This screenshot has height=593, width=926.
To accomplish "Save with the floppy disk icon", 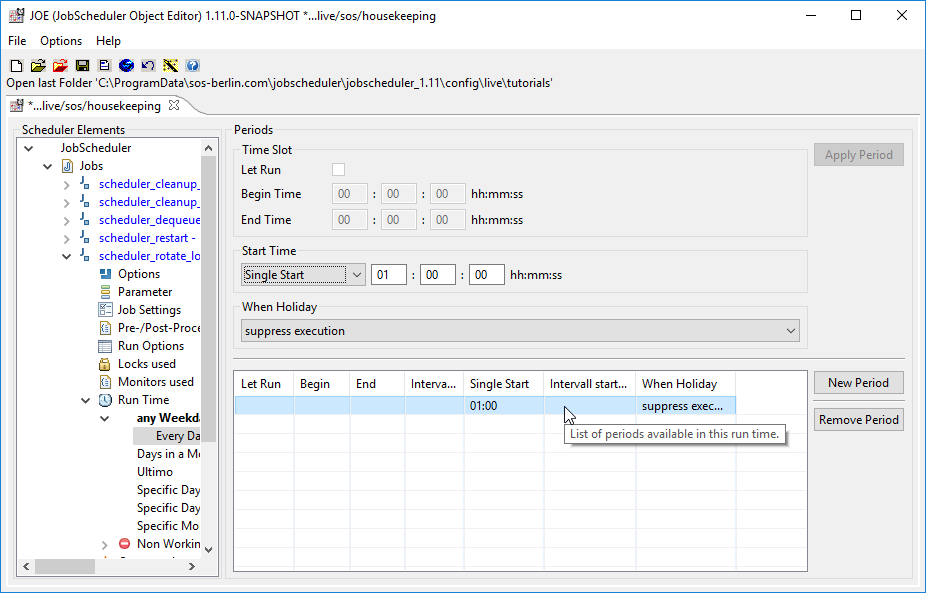I will tap(82, 65).
